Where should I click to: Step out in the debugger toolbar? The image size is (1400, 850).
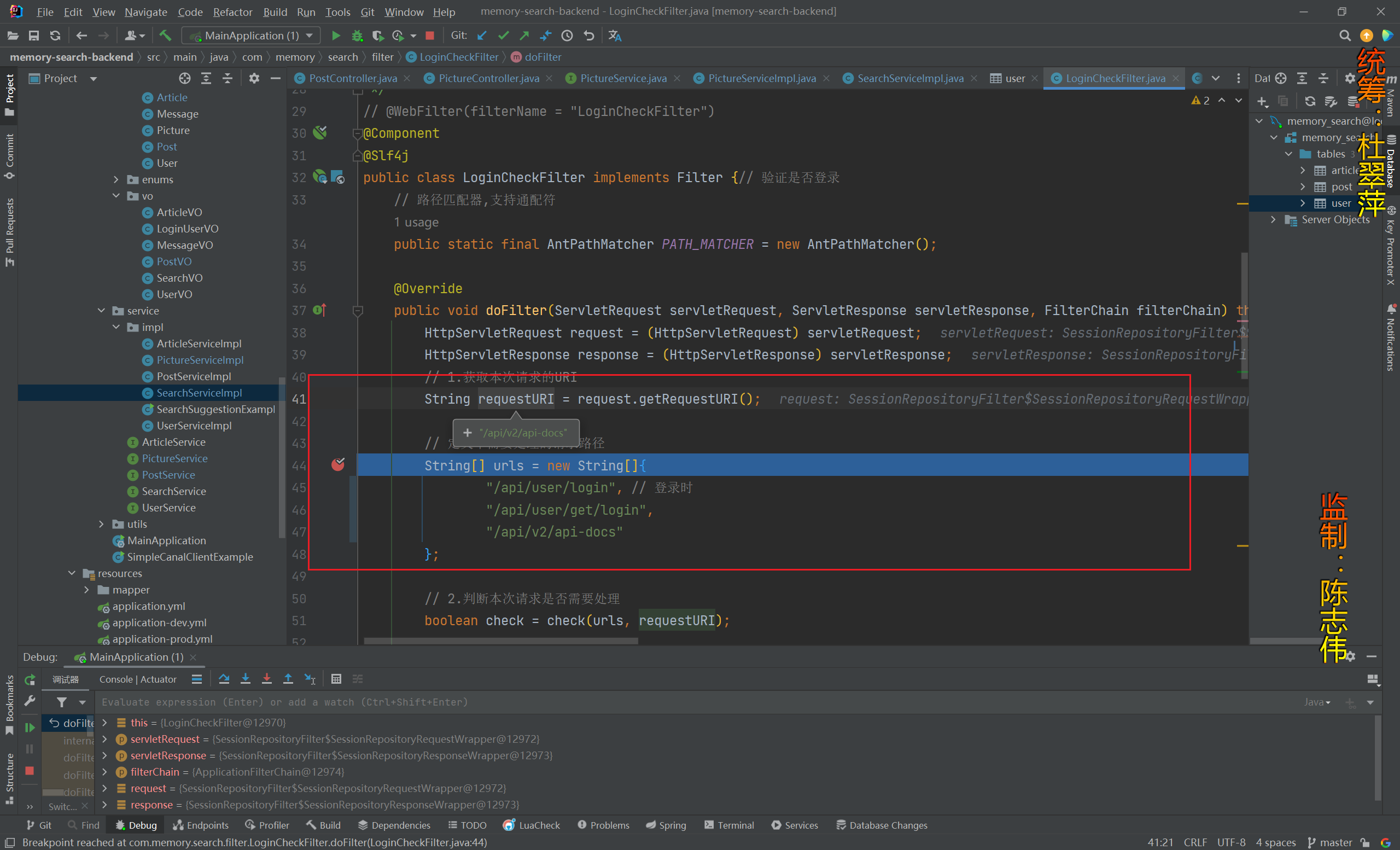(x=288, y=679)
